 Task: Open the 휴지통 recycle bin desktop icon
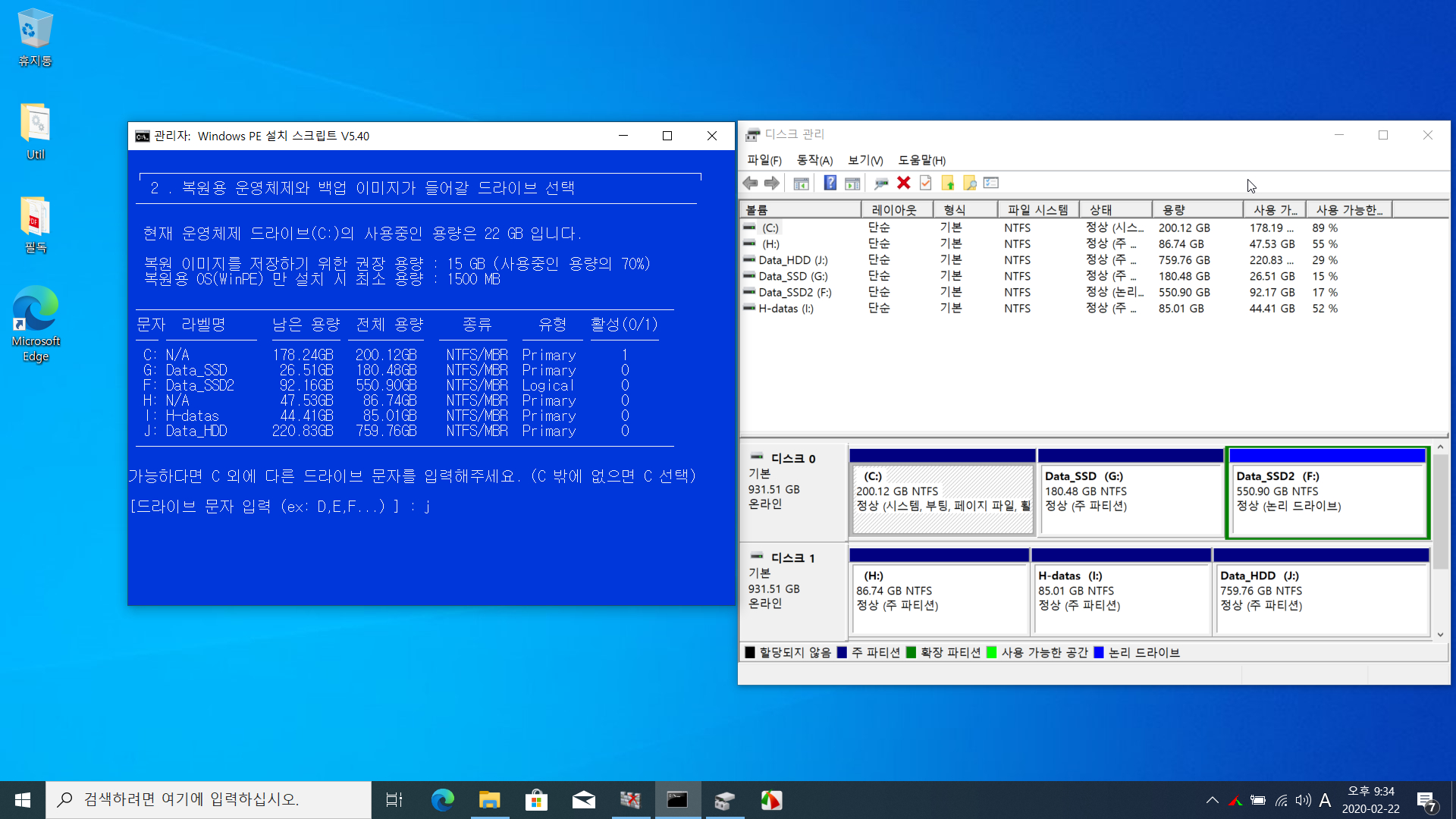point(35,37)
